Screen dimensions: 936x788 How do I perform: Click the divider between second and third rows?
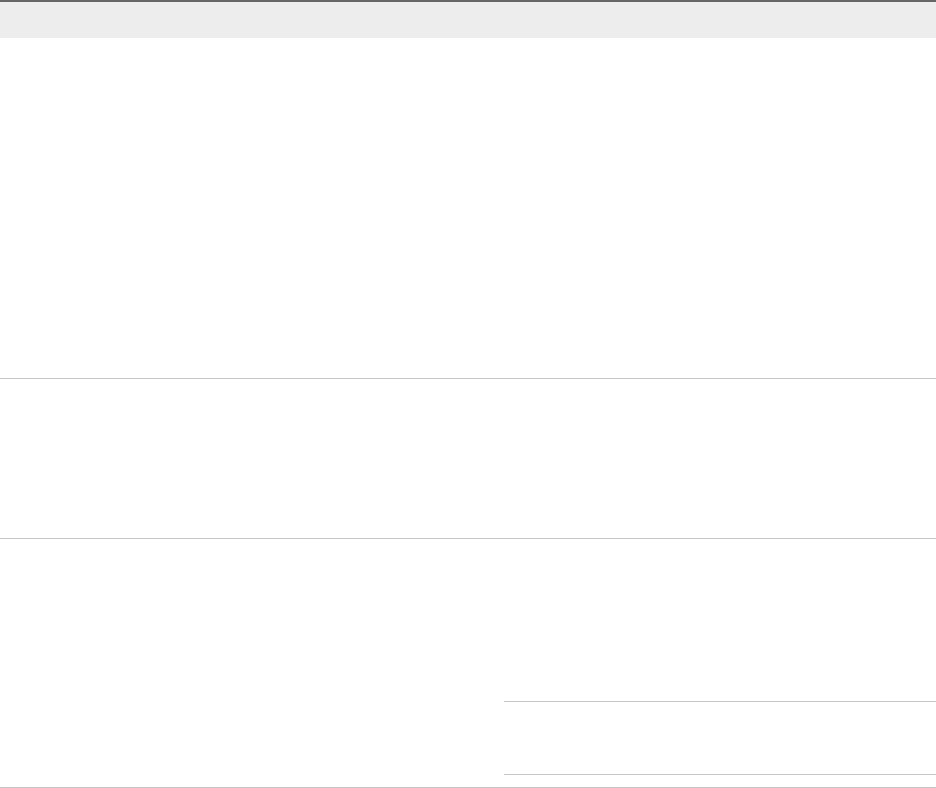(x=468, y=539)
